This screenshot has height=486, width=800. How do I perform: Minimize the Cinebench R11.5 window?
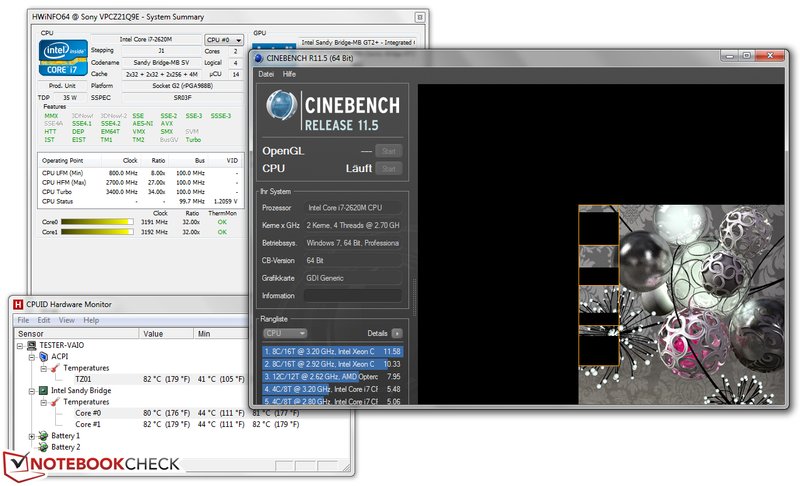click(730, 56)
